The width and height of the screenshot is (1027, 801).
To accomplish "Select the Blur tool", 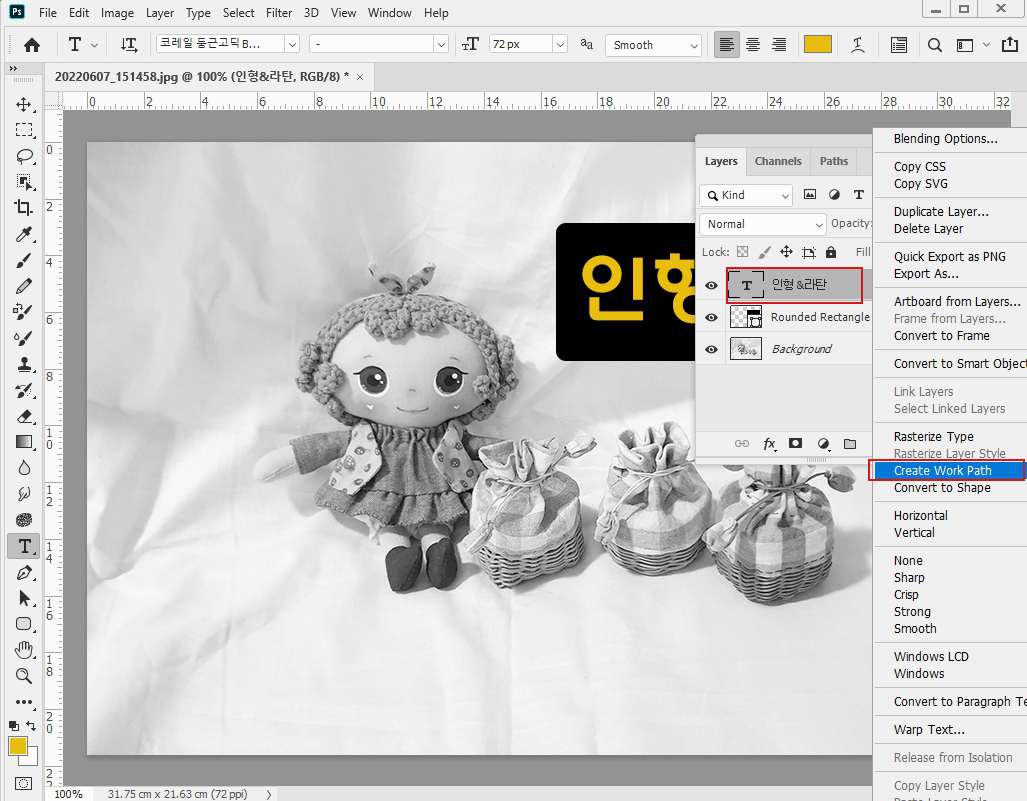I will [24, 468].
